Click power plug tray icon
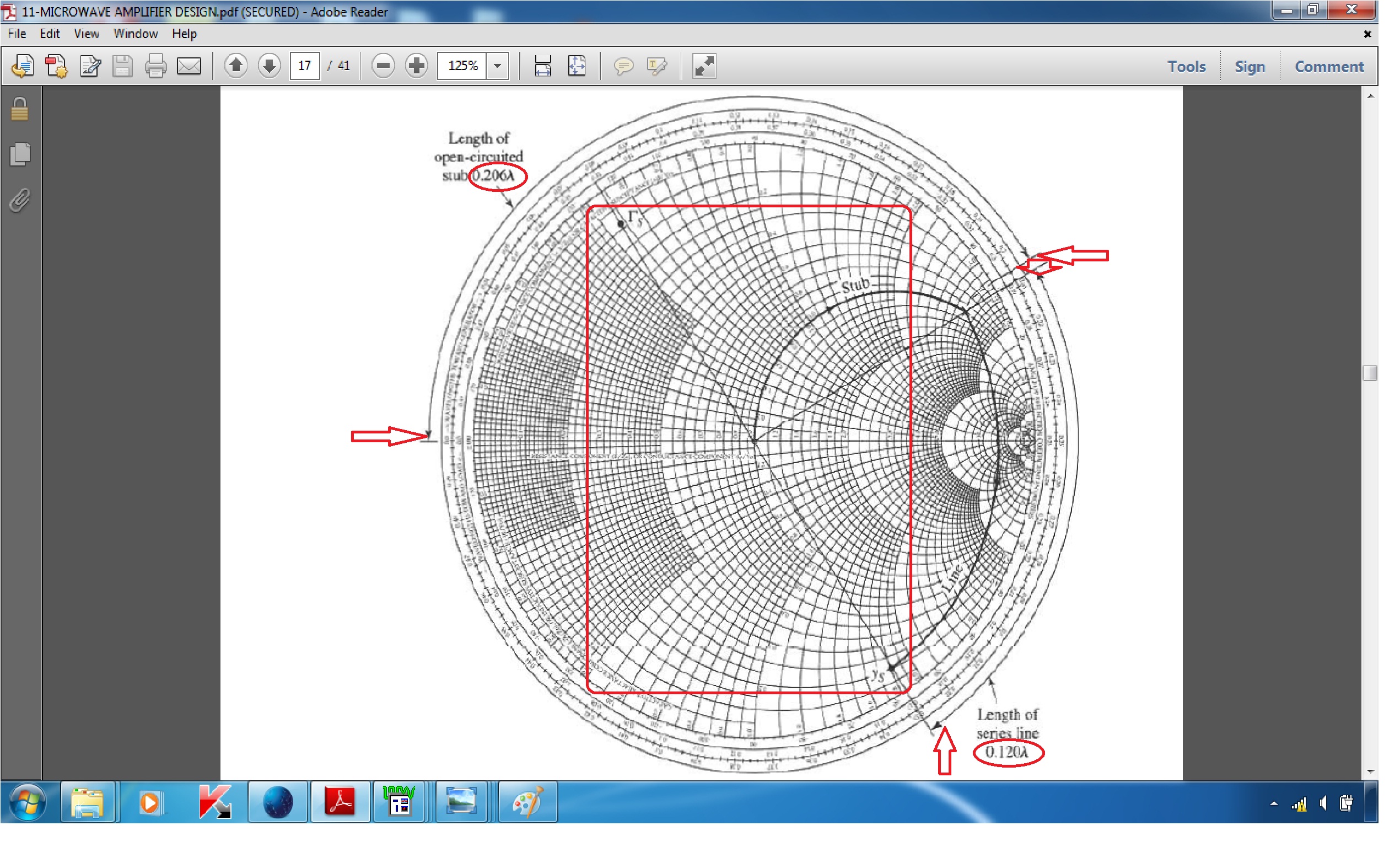Image resolution: width=1400 pixels, height=847 pixels. pyautogui.click(x=1346, y=804)
